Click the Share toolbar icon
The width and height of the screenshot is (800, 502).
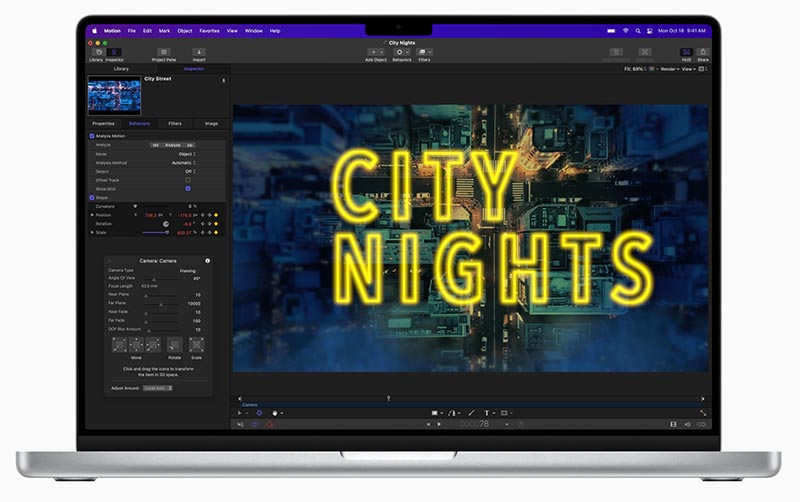point(703,53)
